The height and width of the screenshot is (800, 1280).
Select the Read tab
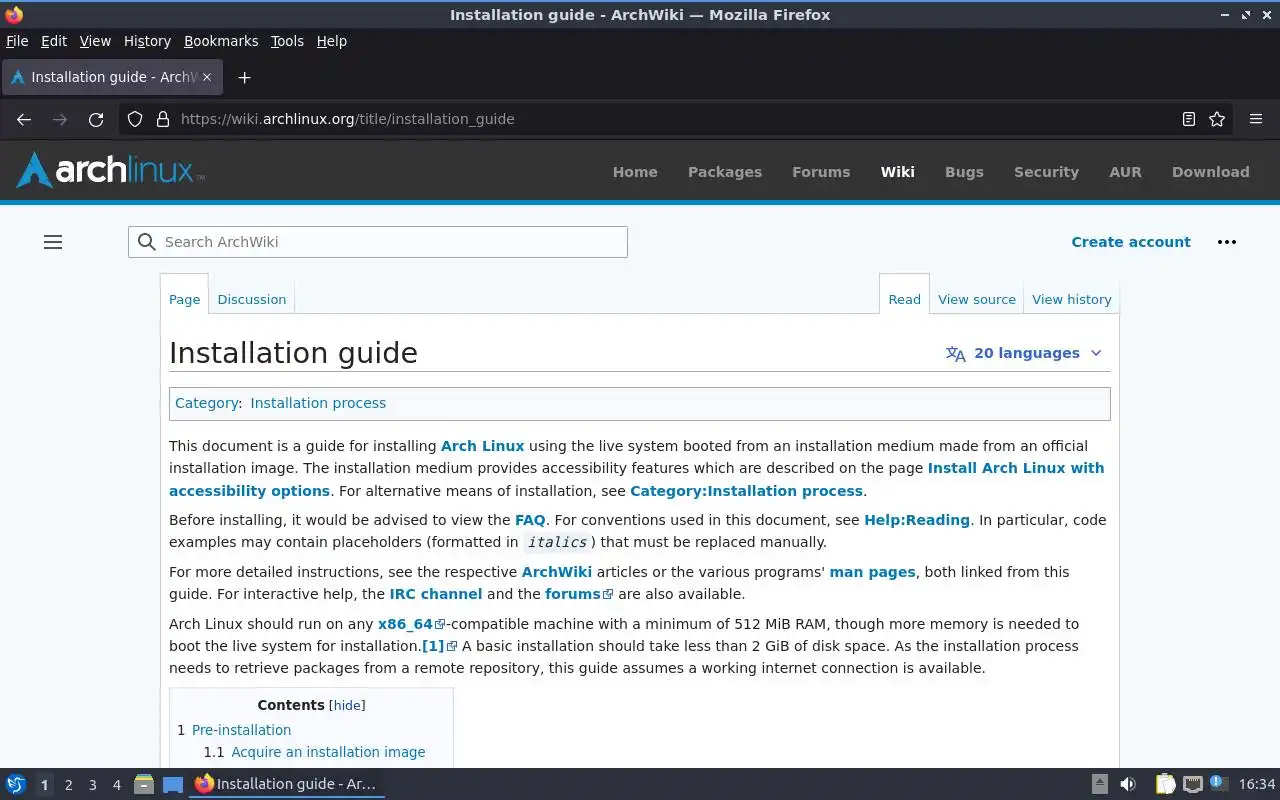(x=904, y=299)
